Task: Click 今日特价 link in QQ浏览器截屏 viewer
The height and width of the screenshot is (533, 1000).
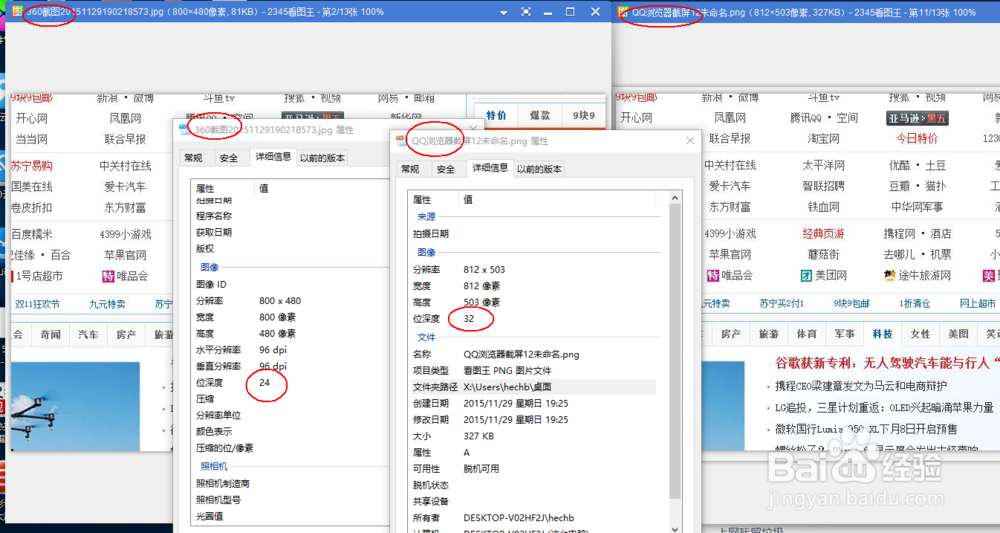Action: [x=917, y=138]
